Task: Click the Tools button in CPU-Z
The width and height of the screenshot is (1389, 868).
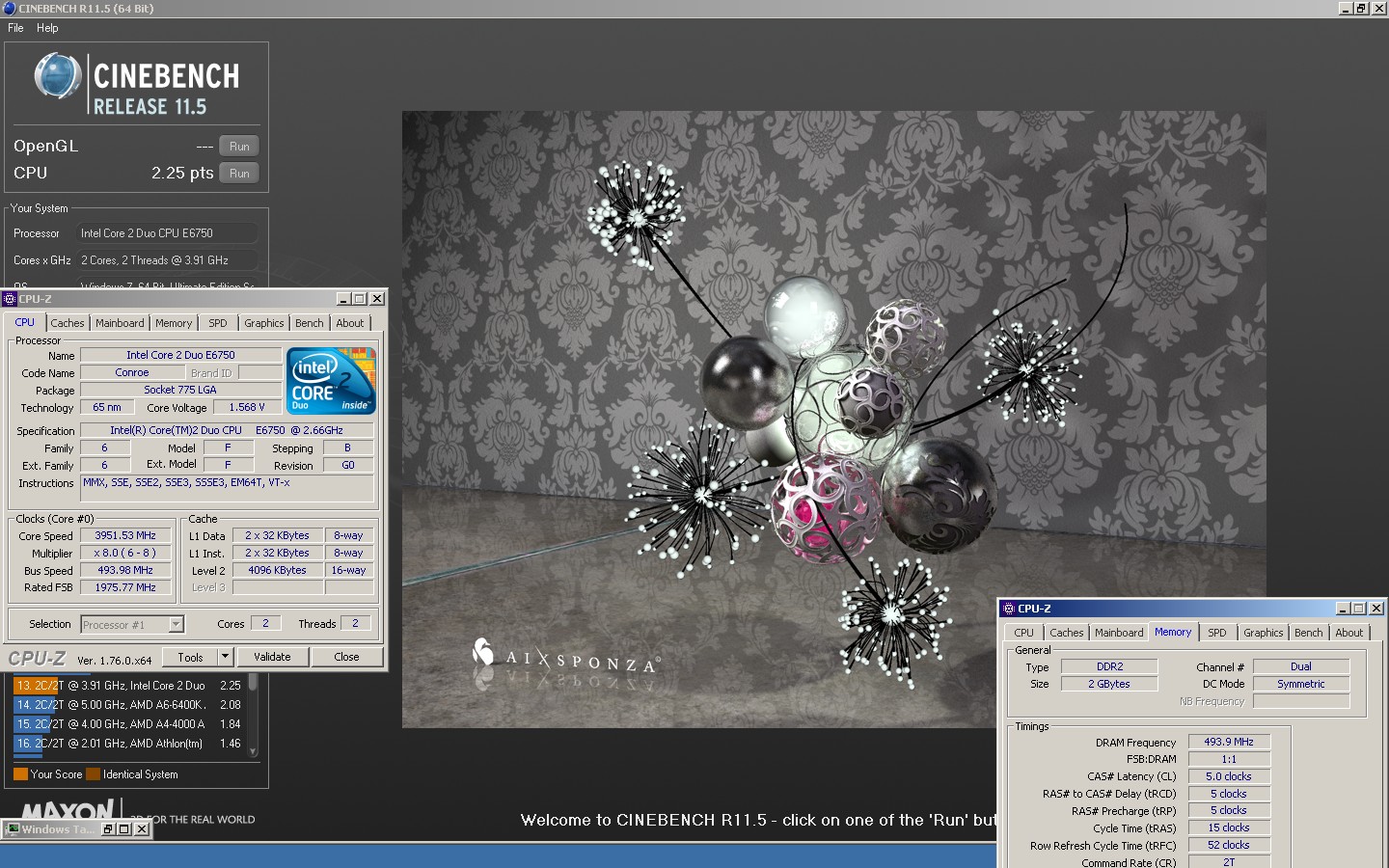Action: [x=190, y=657]
